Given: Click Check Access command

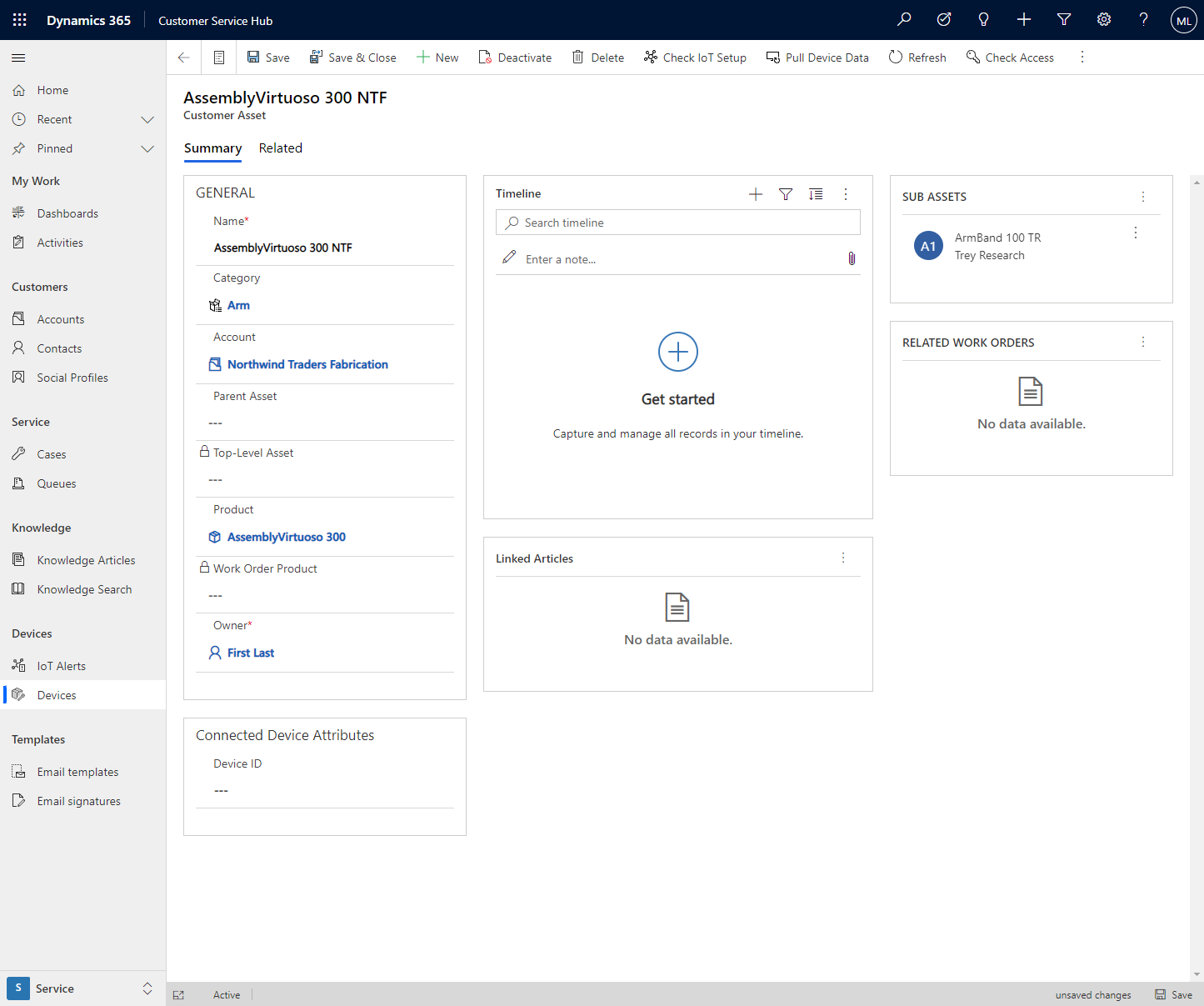Looking at the screenshot, I should coord(1010,58).
